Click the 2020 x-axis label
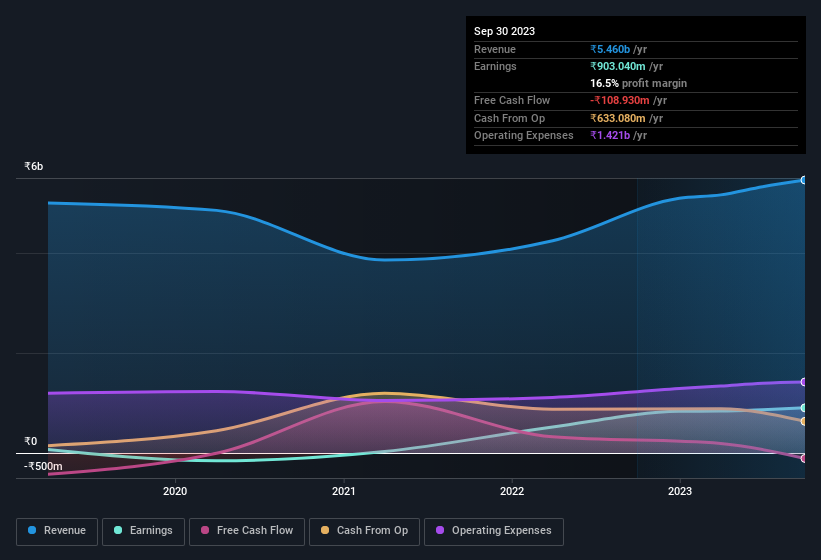The image size is (821, 560). tap(175, 491)
